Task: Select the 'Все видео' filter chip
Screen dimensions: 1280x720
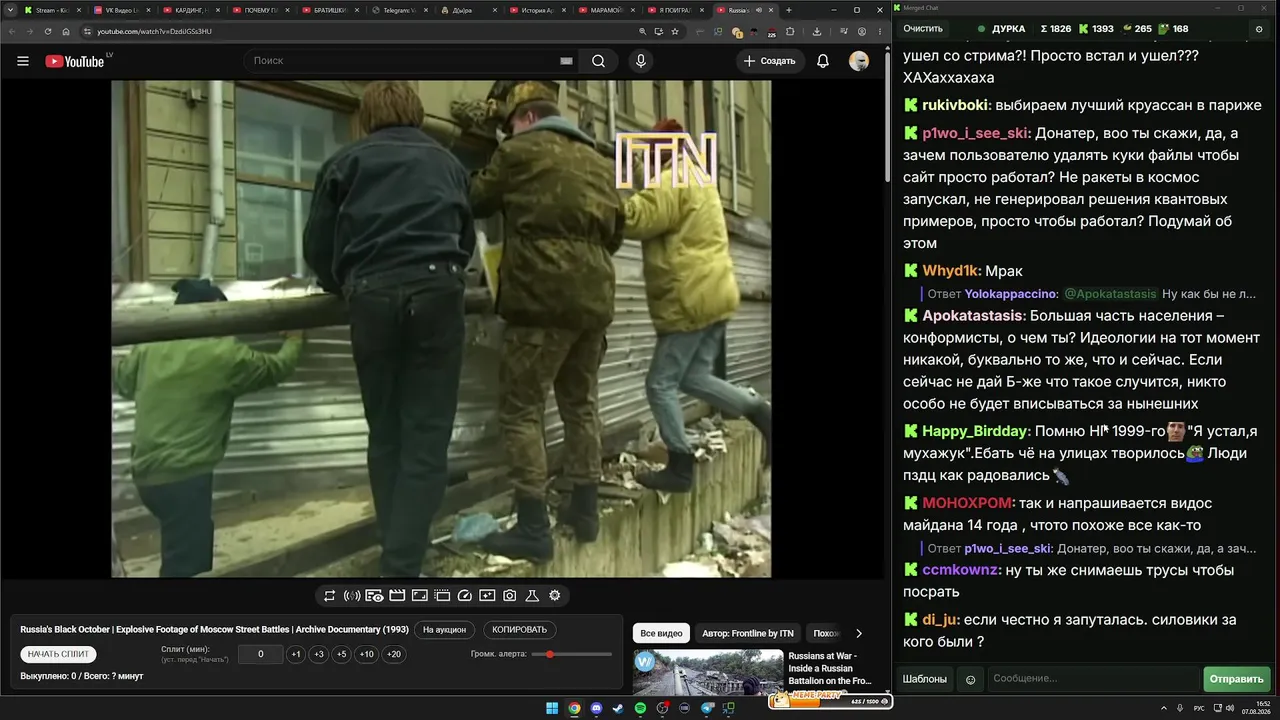Action: pyautogui.click(x=661, y=633)
